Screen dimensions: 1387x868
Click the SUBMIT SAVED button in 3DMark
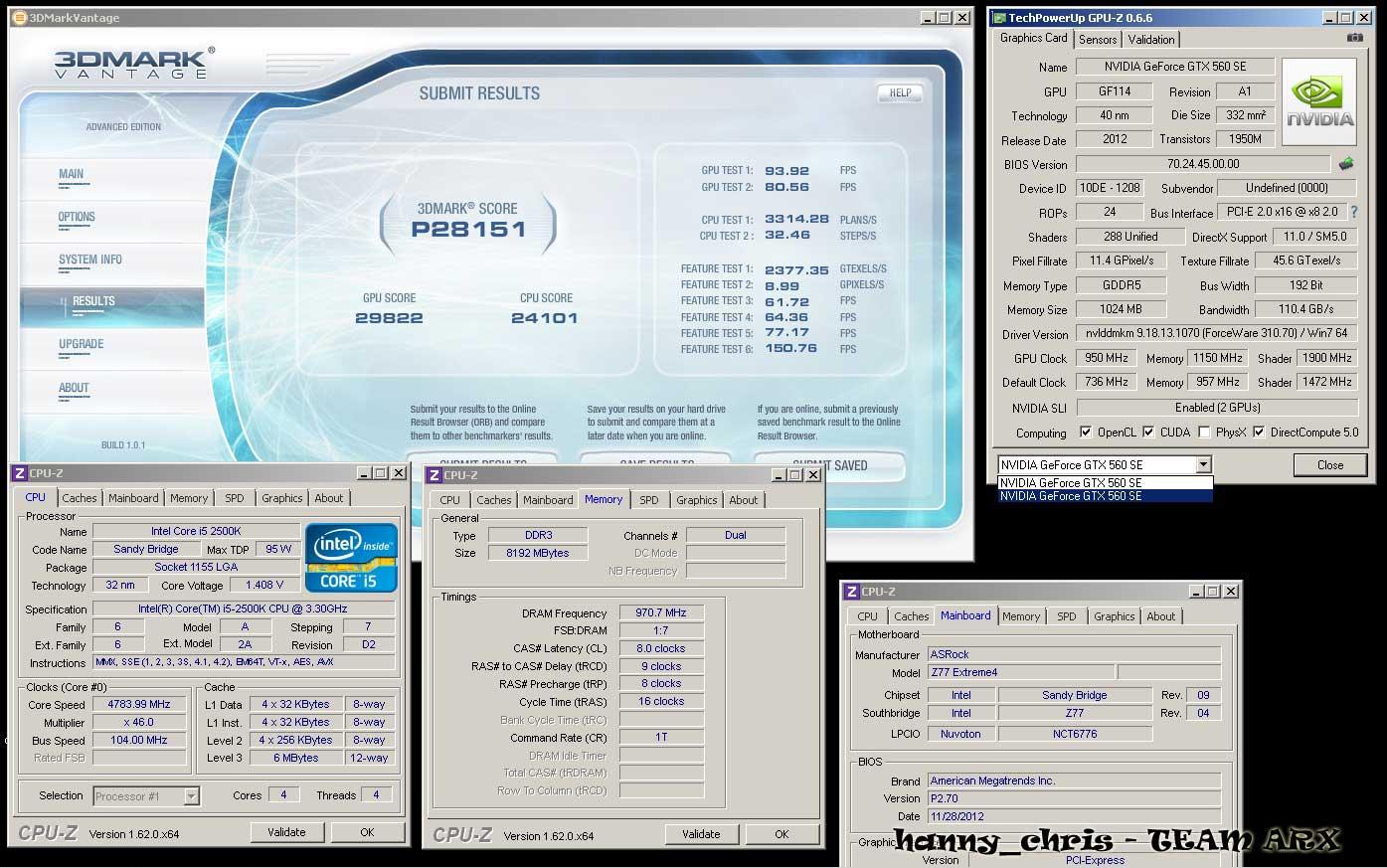point(829,464)
